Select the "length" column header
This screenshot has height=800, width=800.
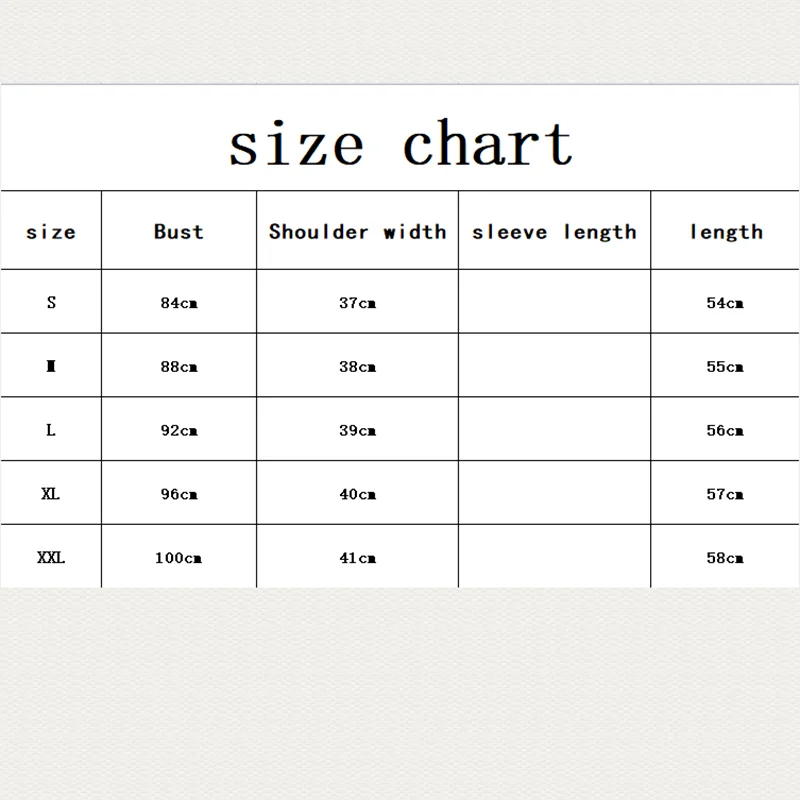pyautogui.click(x=726, y=233)
